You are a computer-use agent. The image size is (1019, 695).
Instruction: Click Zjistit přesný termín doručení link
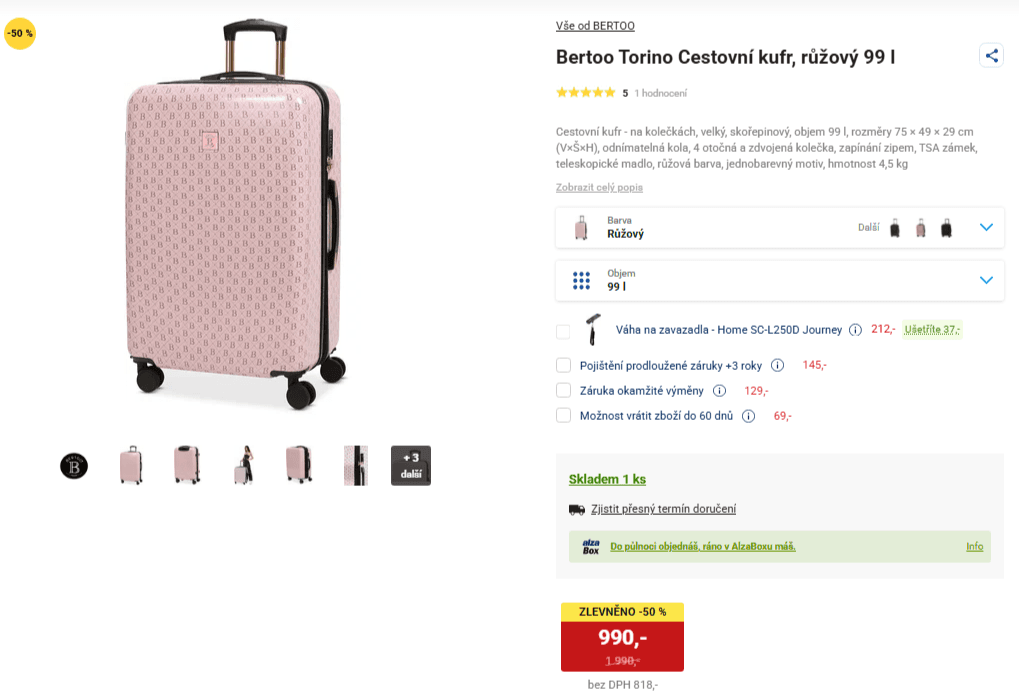tap(663, 509)
